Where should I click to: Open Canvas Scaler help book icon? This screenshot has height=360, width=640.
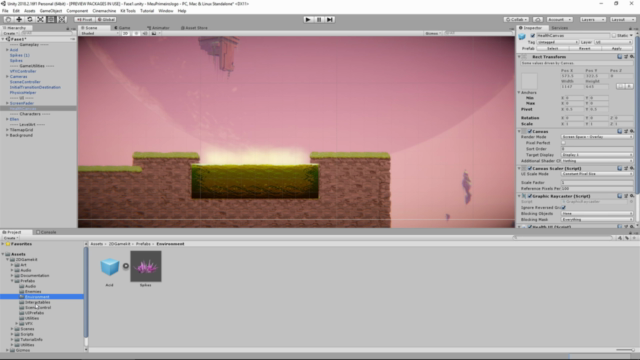click(x=620, y=168)
